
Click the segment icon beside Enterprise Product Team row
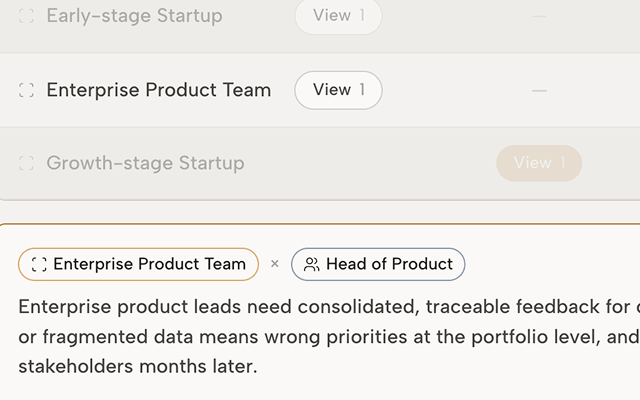click(x=27, y=90)
